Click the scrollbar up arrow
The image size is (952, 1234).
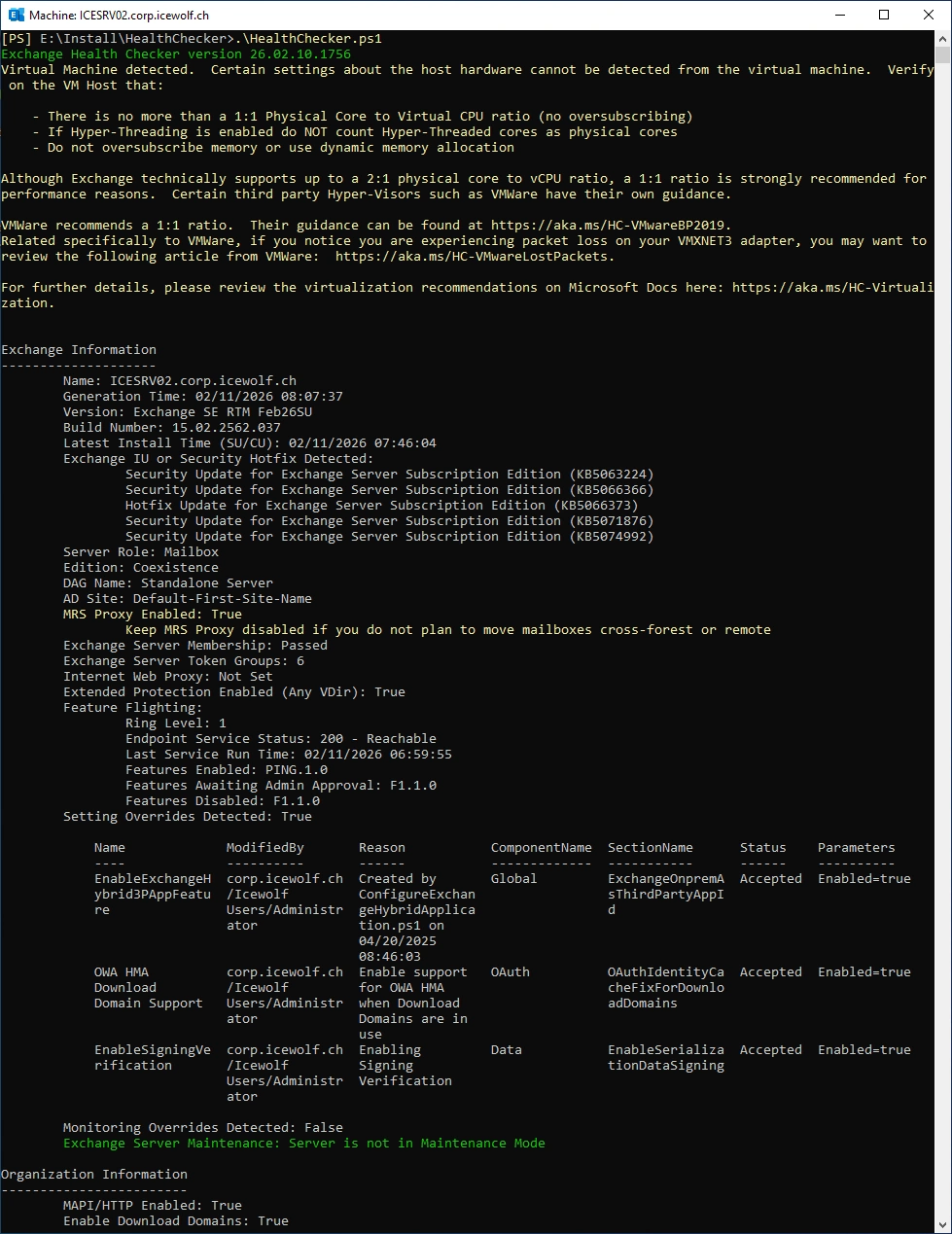(942, 39)
